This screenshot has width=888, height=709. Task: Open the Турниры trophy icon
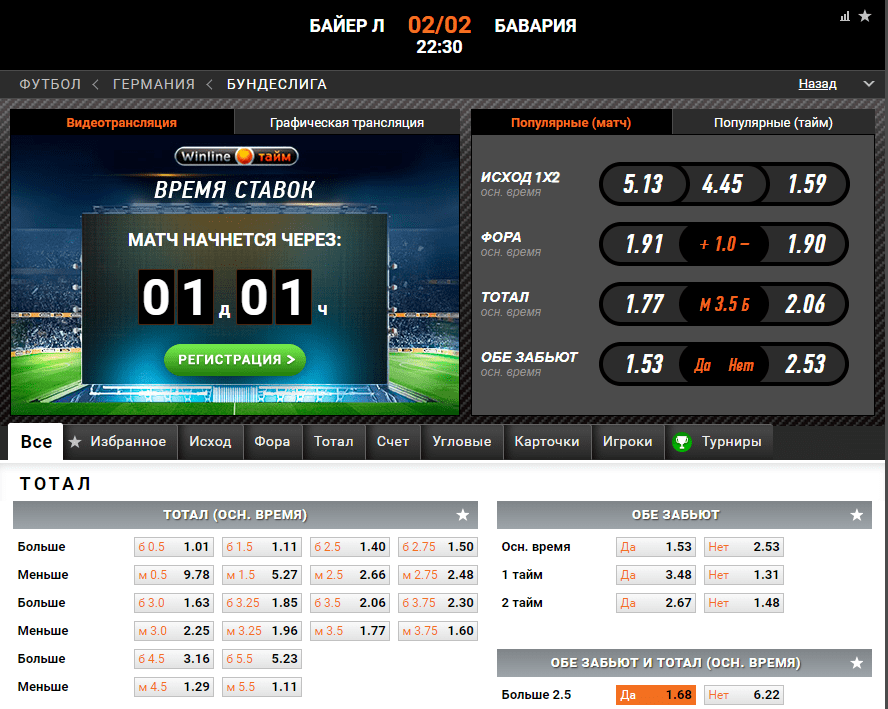tap(682, 442)
